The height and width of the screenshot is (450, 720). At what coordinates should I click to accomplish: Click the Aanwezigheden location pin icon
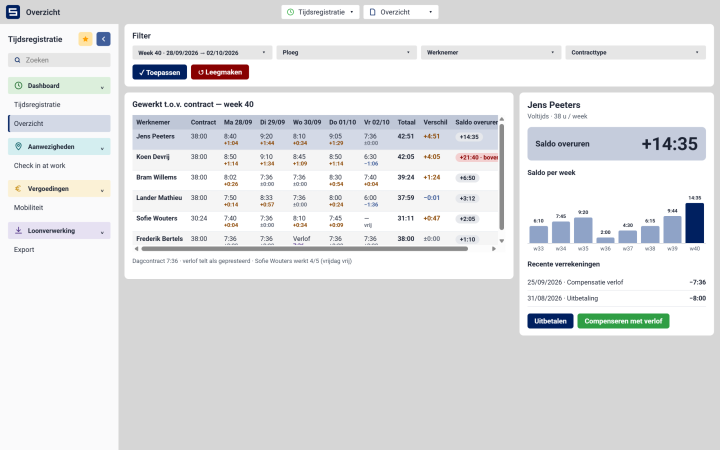(18, 146)
